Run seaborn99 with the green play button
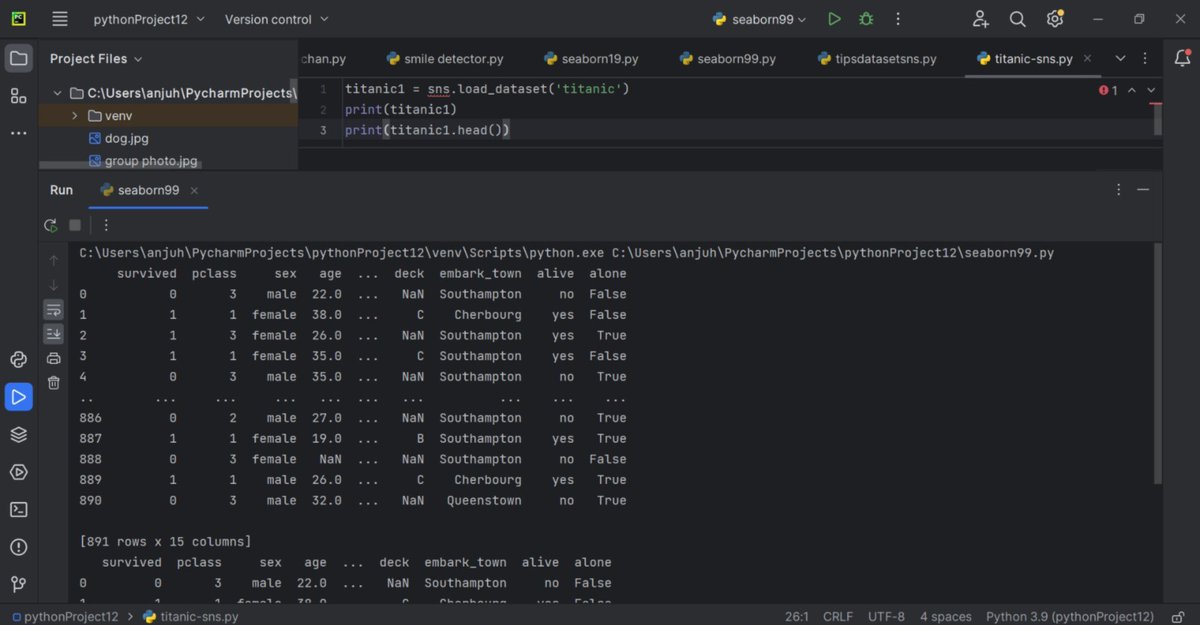 [834, 19]
